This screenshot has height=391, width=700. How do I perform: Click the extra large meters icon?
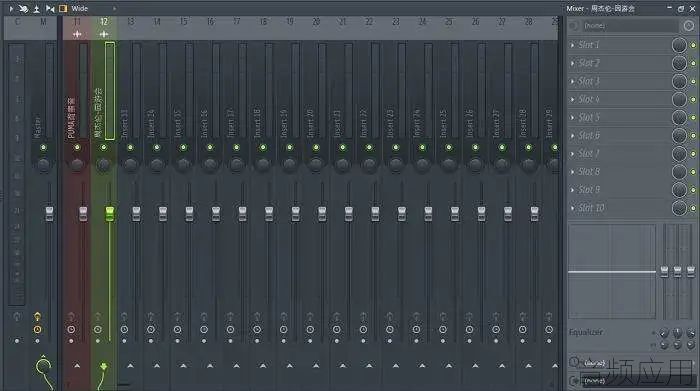point(37,8)
